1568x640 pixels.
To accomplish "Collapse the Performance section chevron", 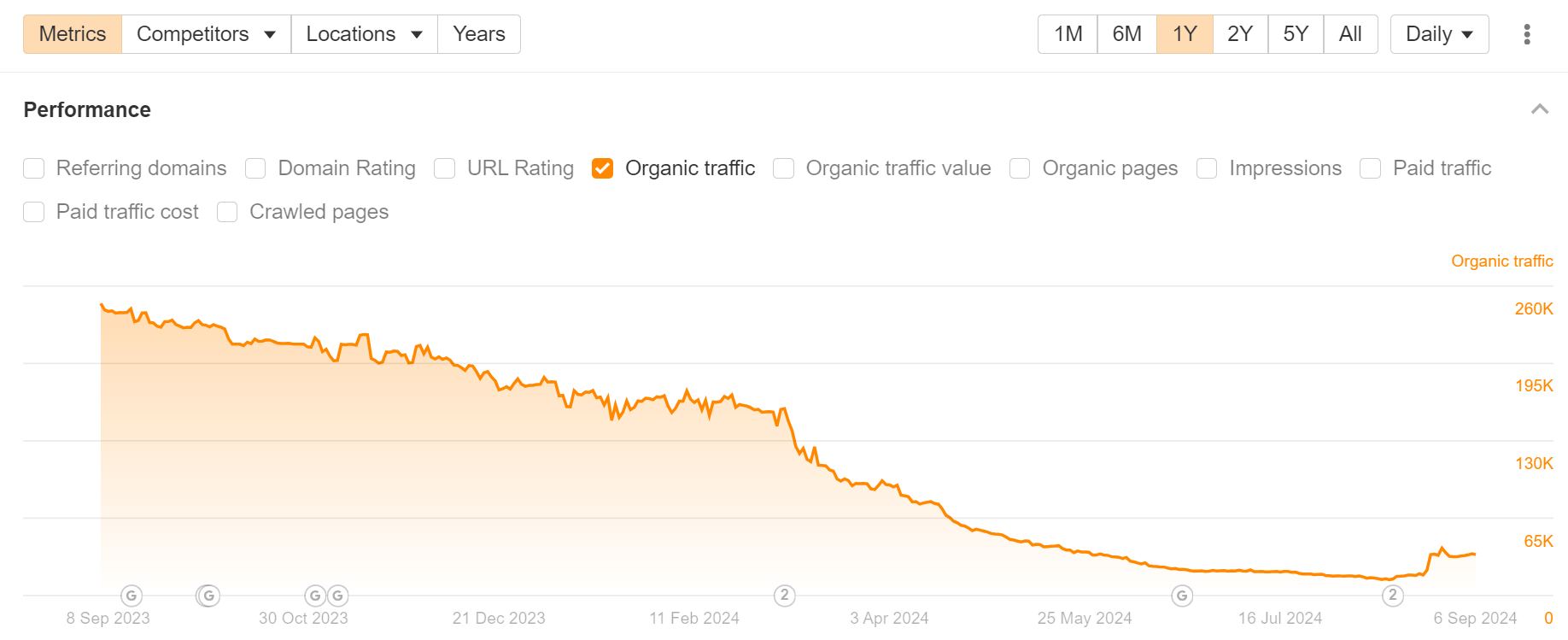I will click(x=1539, y=109).
